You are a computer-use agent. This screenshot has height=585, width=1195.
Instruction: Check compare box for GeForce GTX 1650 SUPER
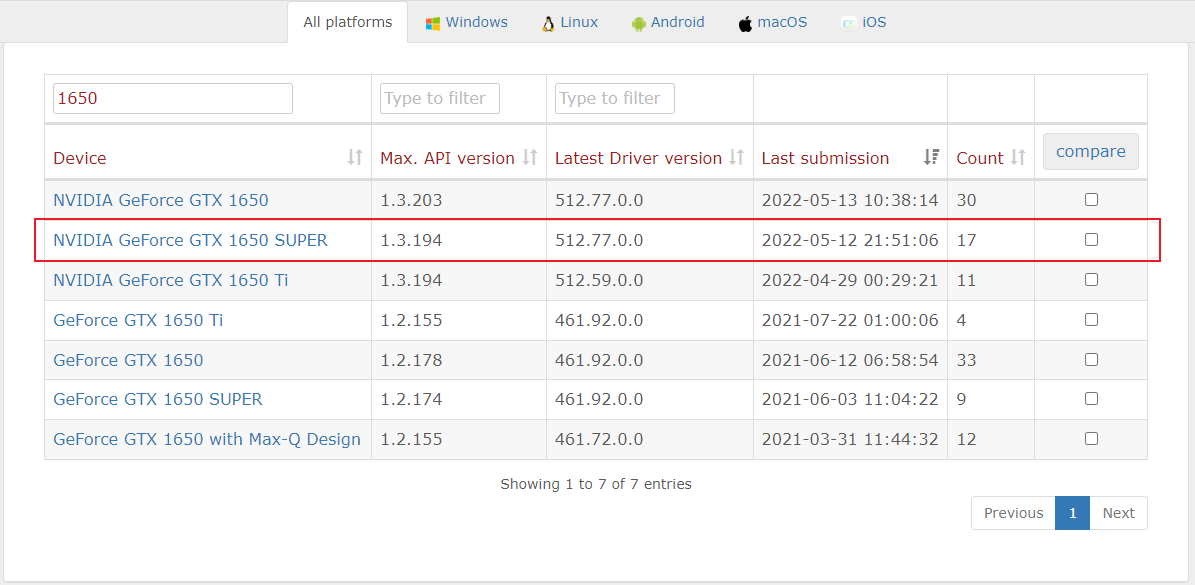(1091, 398)
